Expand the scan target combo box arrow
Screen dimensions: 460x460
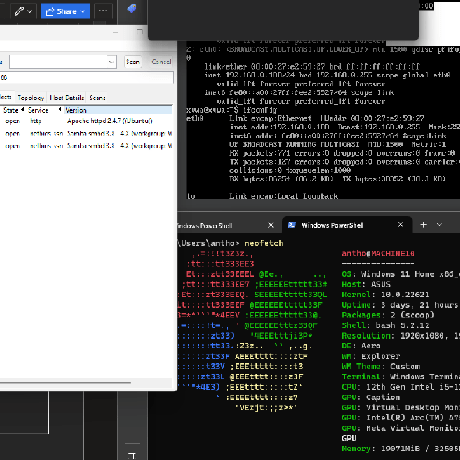pyautogui.click(x=111, y=62)
